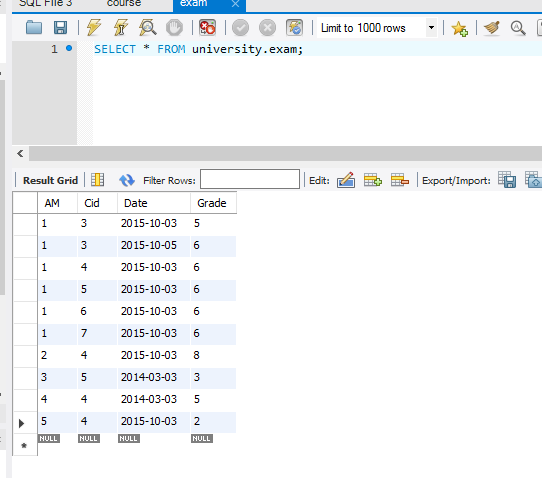Click line 1 statement marker dot
542x478 pixels.
69,48
